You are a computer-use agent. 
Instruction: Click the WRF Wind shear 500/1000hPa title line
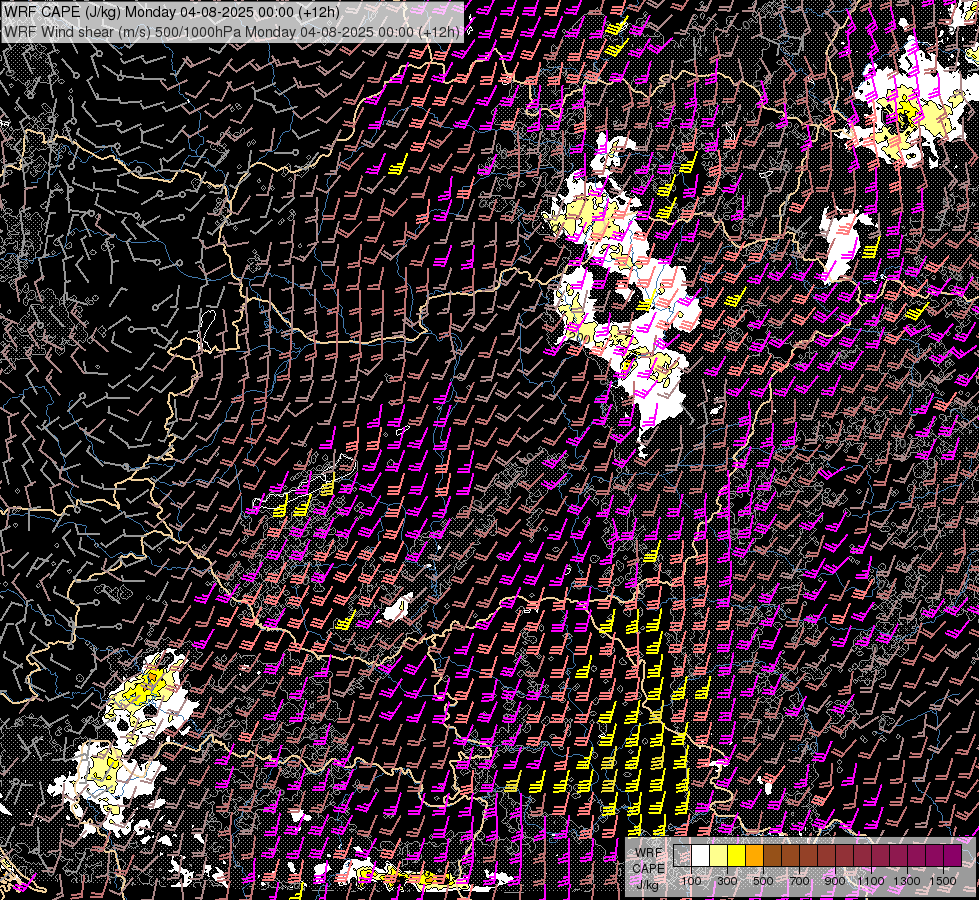(232, 31)
